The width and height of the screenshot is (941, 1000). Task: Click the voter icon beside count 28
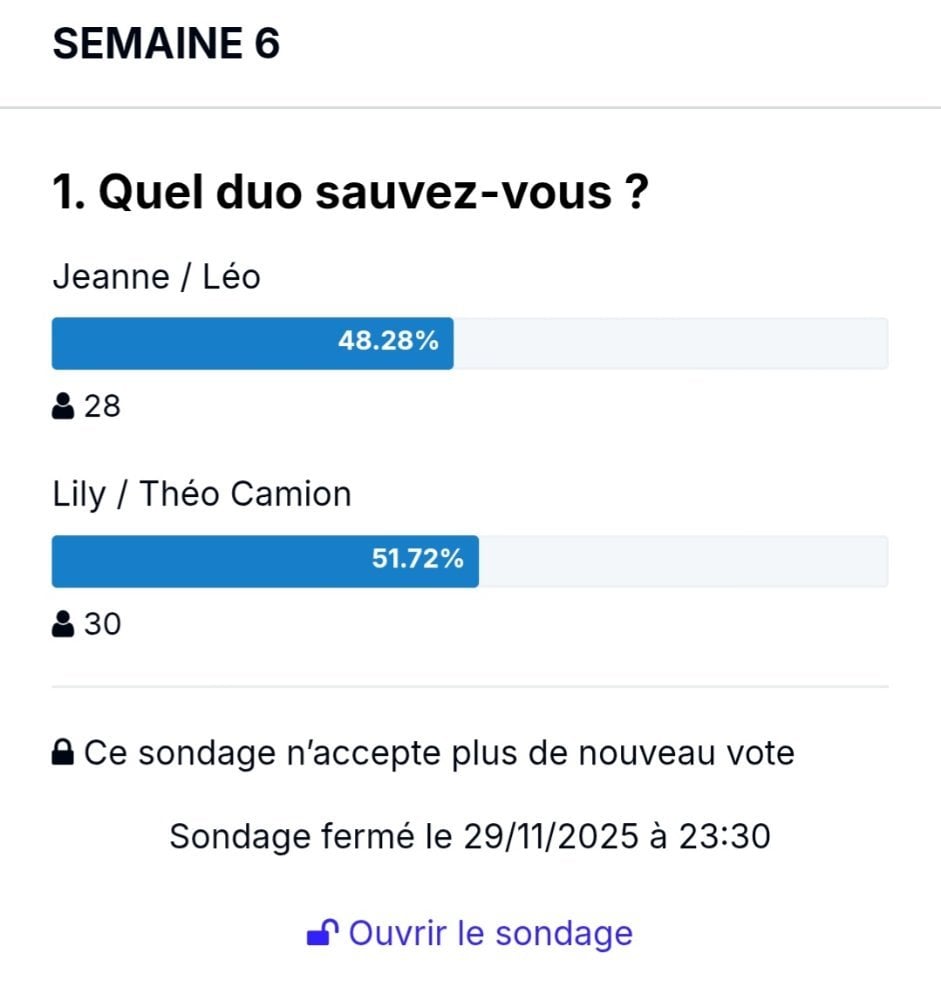coord(63,406)
